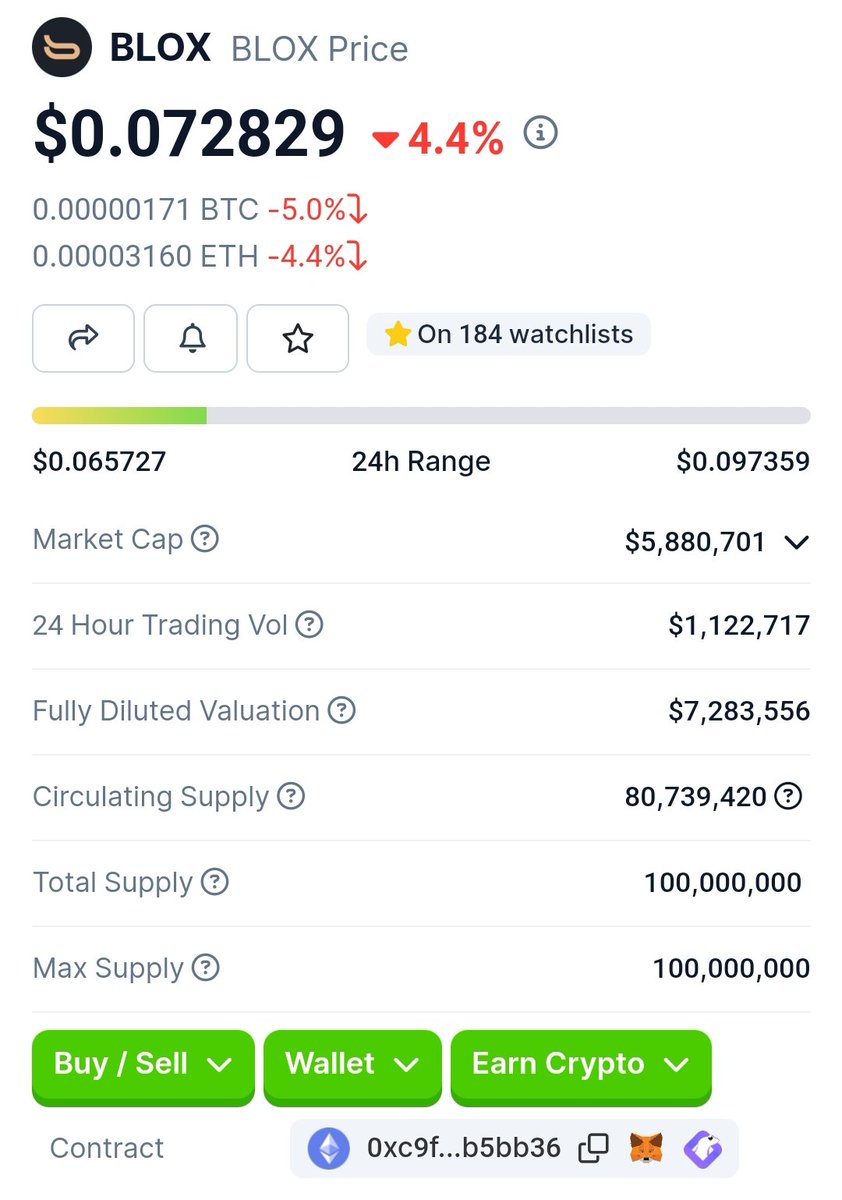Image resolution: width=842 pixels, height=1200 pixels.
Task: Click the BLOX coin logo
Action: point(62,48)
